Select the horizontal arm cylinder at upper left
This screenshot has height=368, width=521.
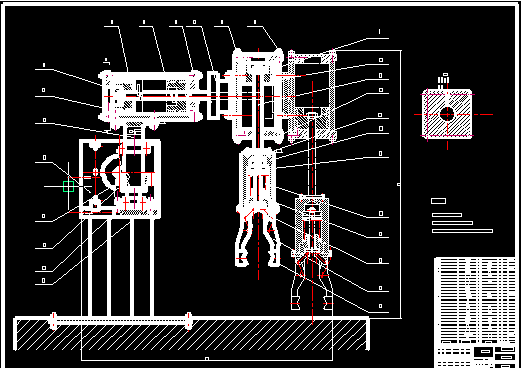tap(151, 97)
